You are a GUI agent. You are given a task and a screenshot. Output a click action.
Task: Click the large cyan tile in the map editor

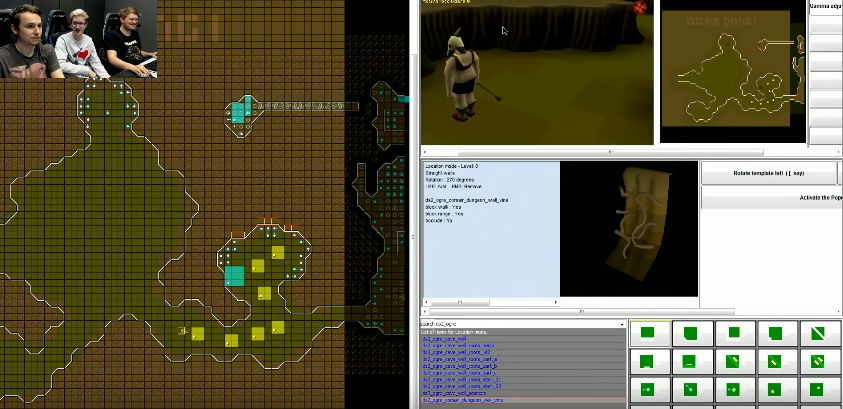234,276
